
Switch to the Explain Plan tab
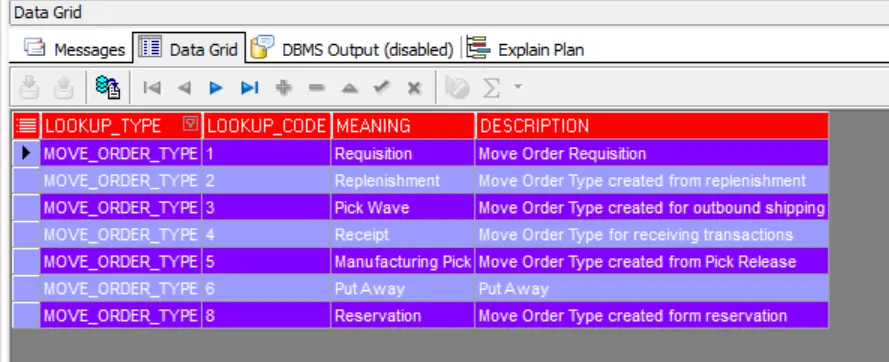tap(526, 49)
